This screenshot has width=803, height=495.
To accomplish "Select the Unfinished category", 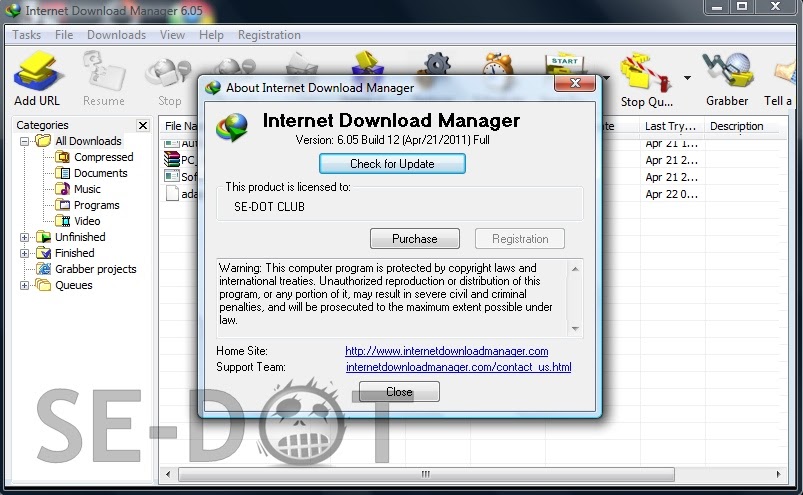I will click(71, 237).
